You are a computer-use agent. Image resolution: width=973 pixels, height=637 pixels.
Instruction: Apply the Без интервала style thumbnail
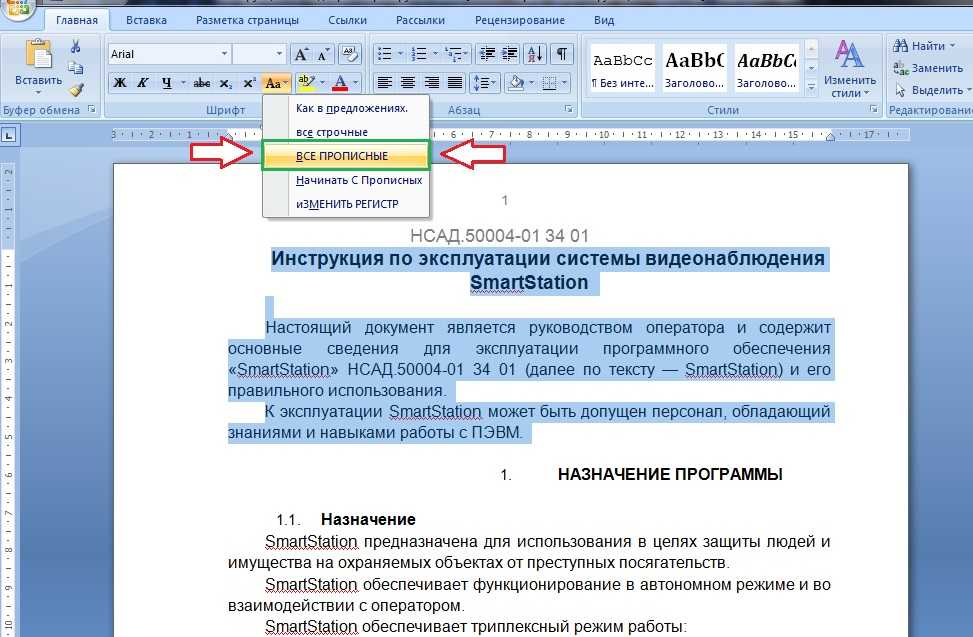[622, 67]
